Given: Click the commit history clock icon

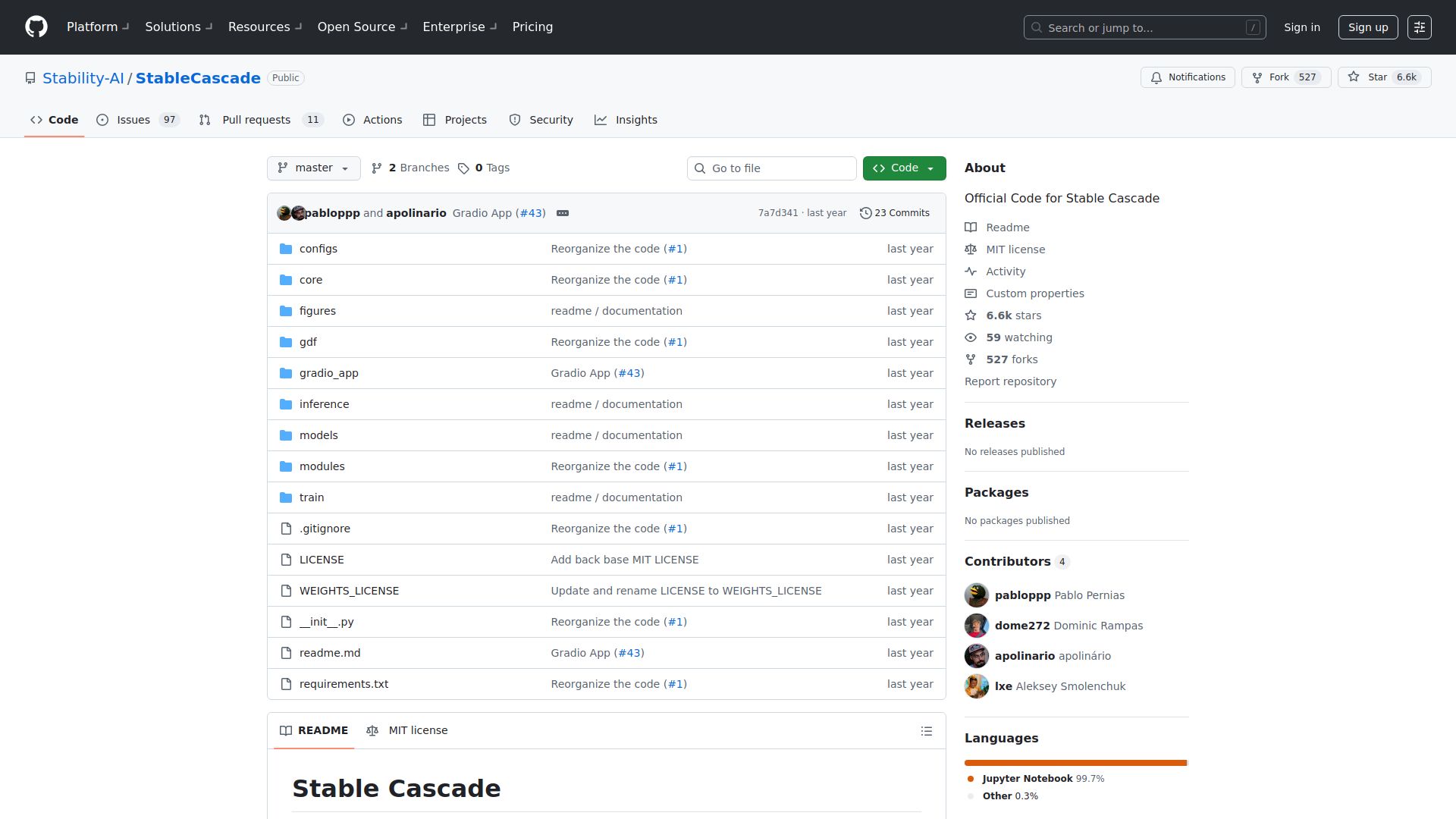Looking at the screenshot, I should (866, 213).
